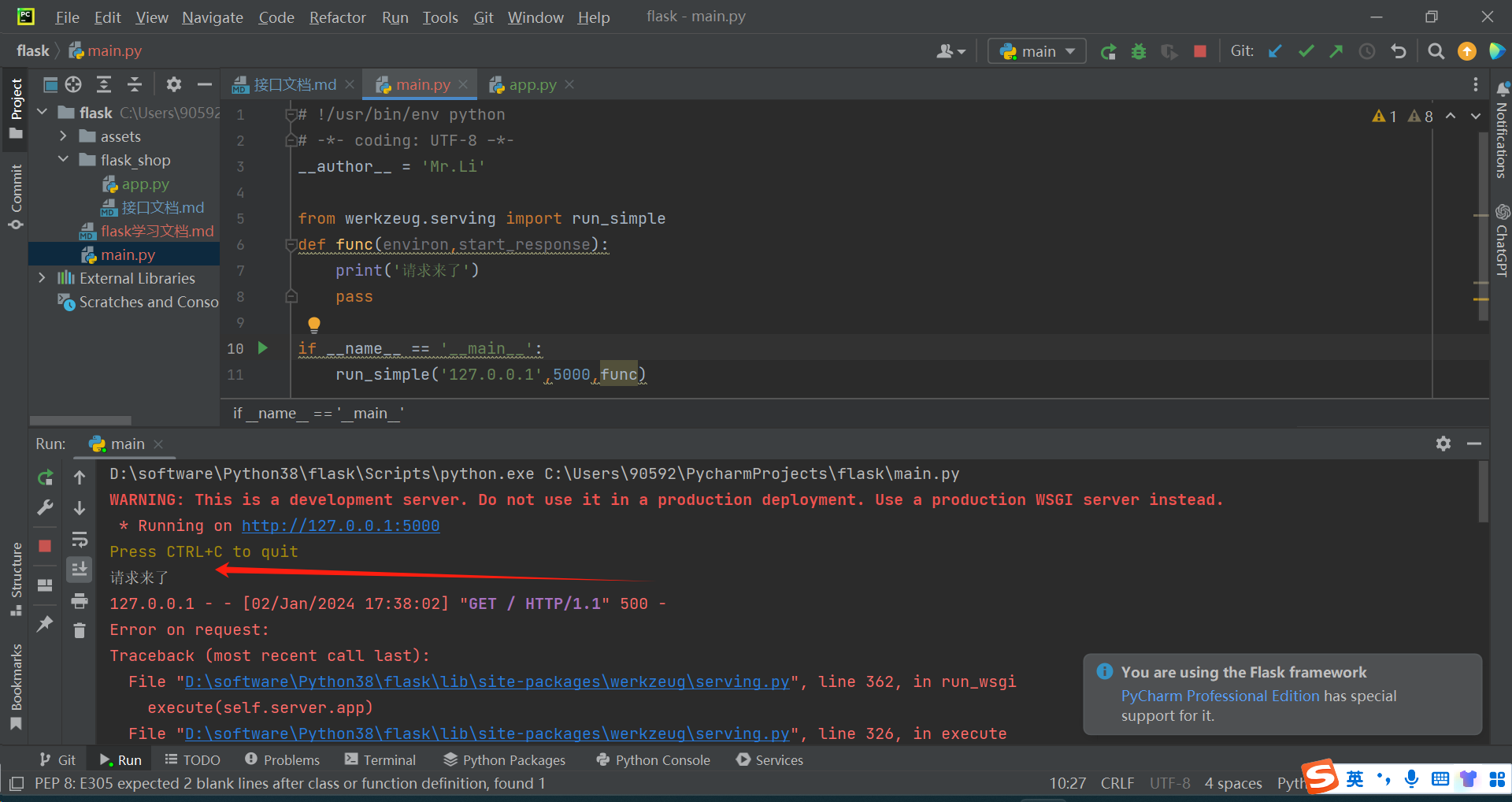Hide the Project tool window

(x=205, y=84)
